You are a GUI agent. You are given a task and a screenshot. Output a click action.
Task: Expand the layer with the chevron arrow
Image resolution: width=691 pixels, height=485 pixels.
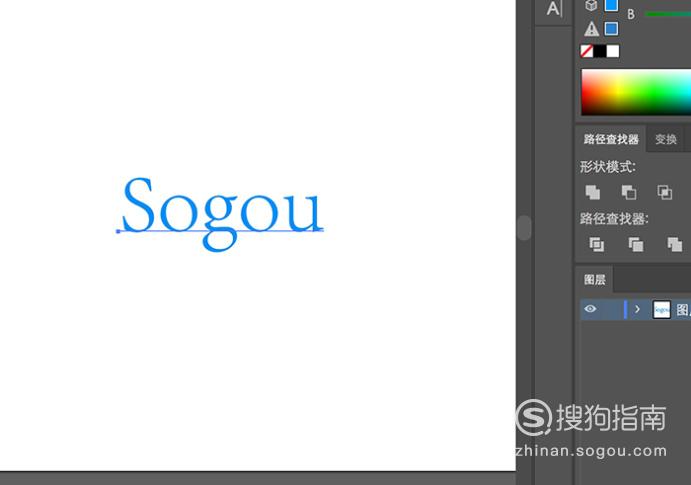(637, 309)
